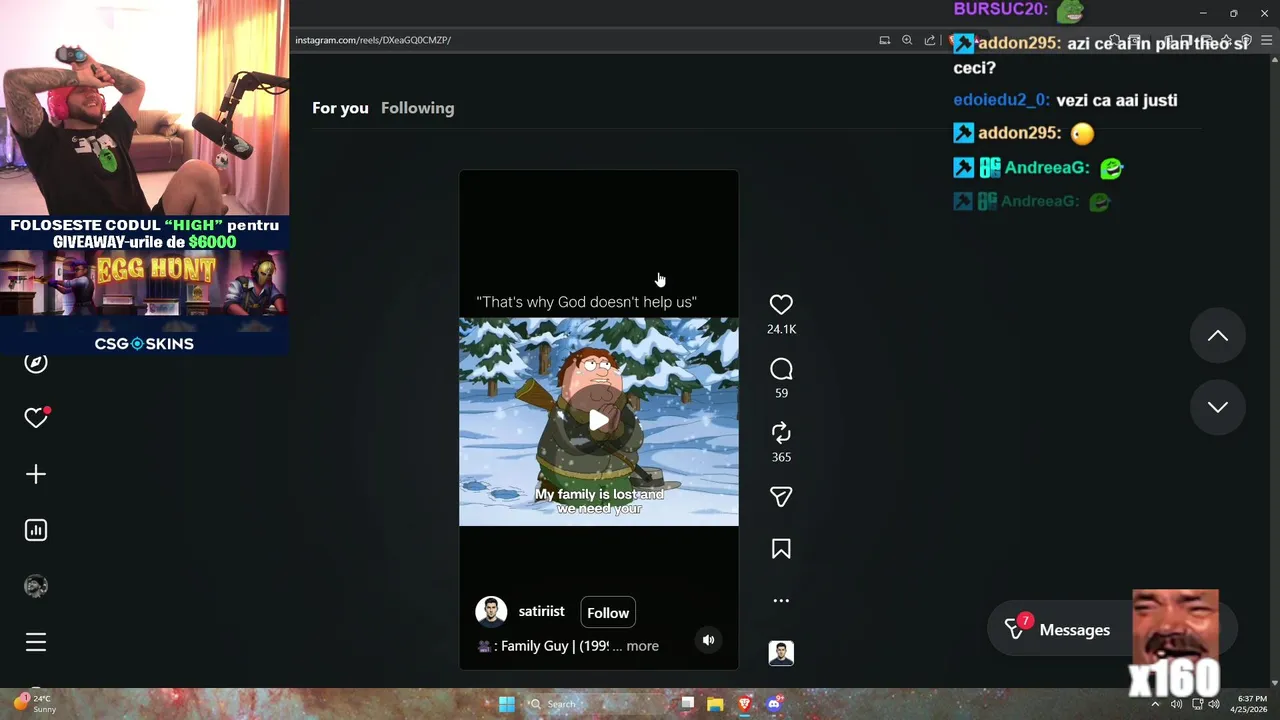Go to the previous reel with up arrow
Image resolution: width=1280 pixels, height=720 pixels.
pos(1217,336)
